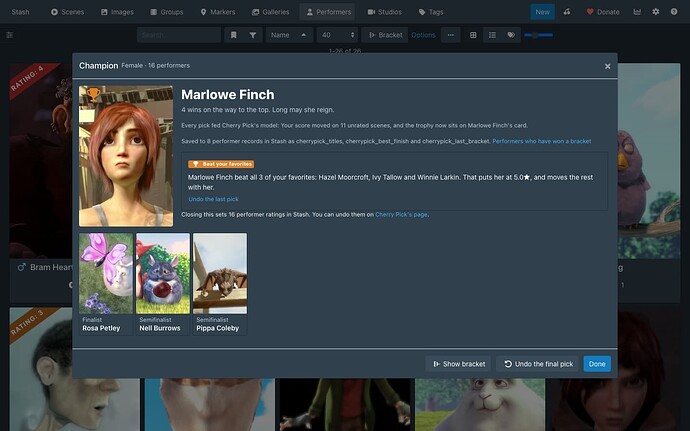
Task: Open the filter funnel icon
Action: click(253, 35)
